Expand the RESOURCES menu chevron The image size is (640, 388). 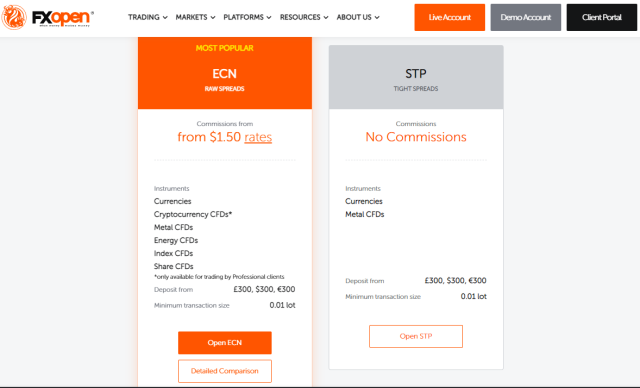pyautogui.click(x=326, y=18)
